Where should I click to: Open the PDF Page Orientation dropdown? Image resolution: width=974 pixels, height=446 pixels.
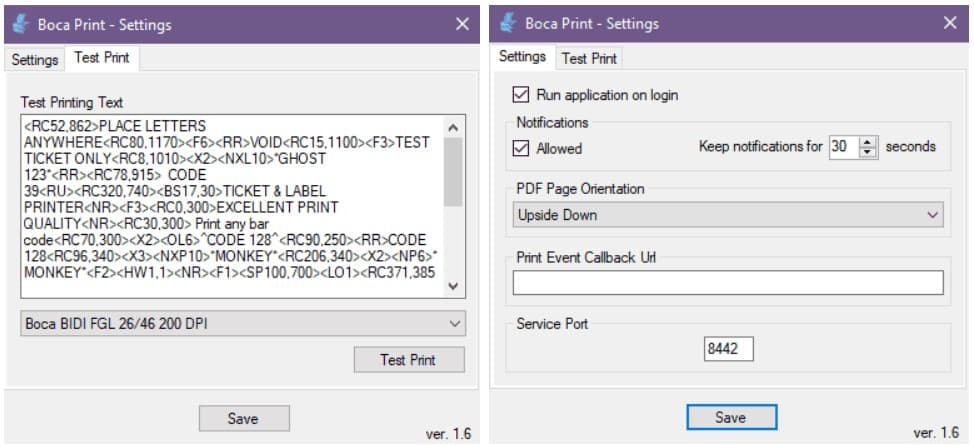point(727,215)
